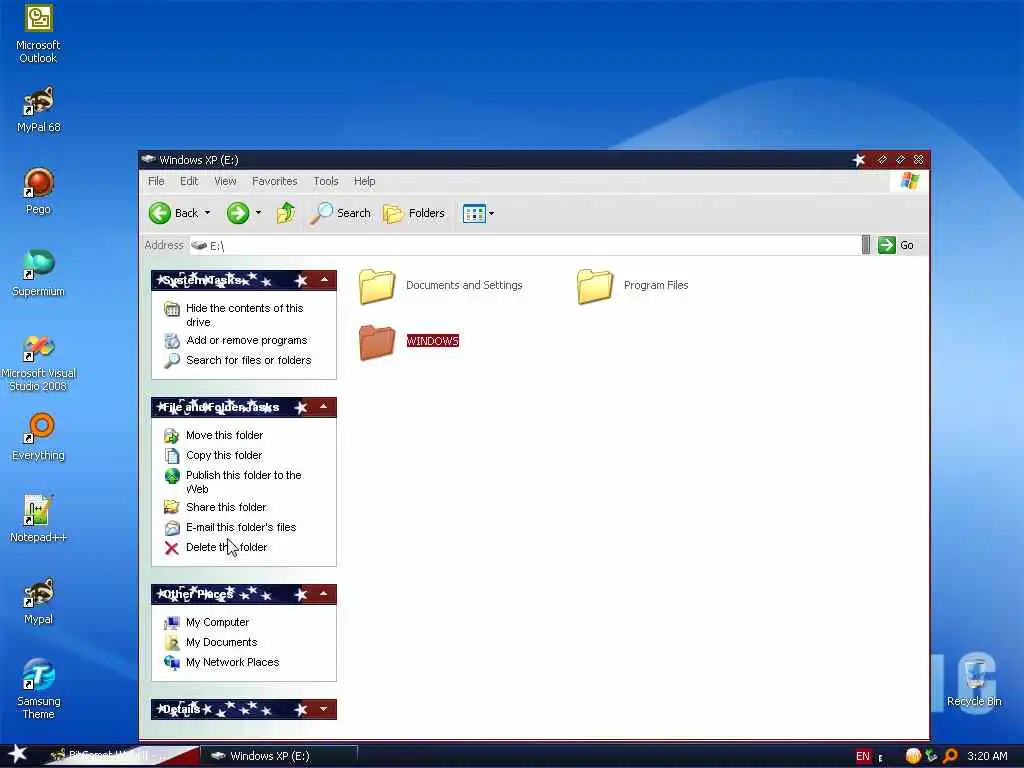Open the Edit menu
This screenshot has width=1024, height=768.
pyautogui.click(x=189, y=181)
